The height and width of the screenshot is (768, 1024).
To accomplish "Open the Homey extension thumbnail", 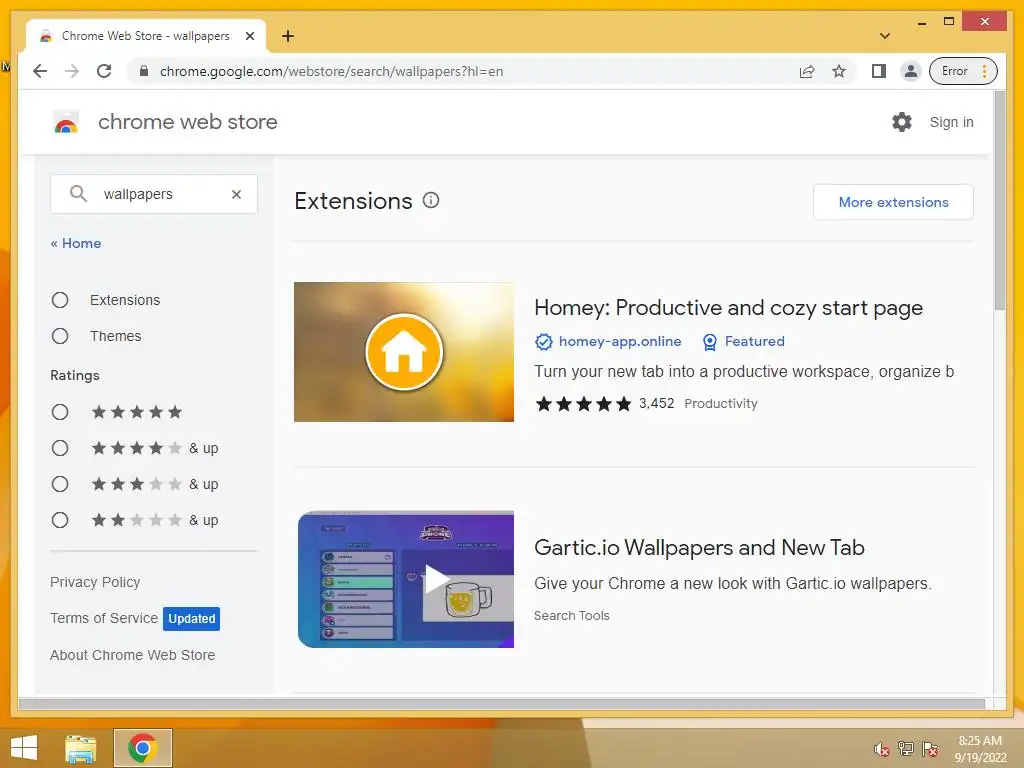I will (404, 352).
